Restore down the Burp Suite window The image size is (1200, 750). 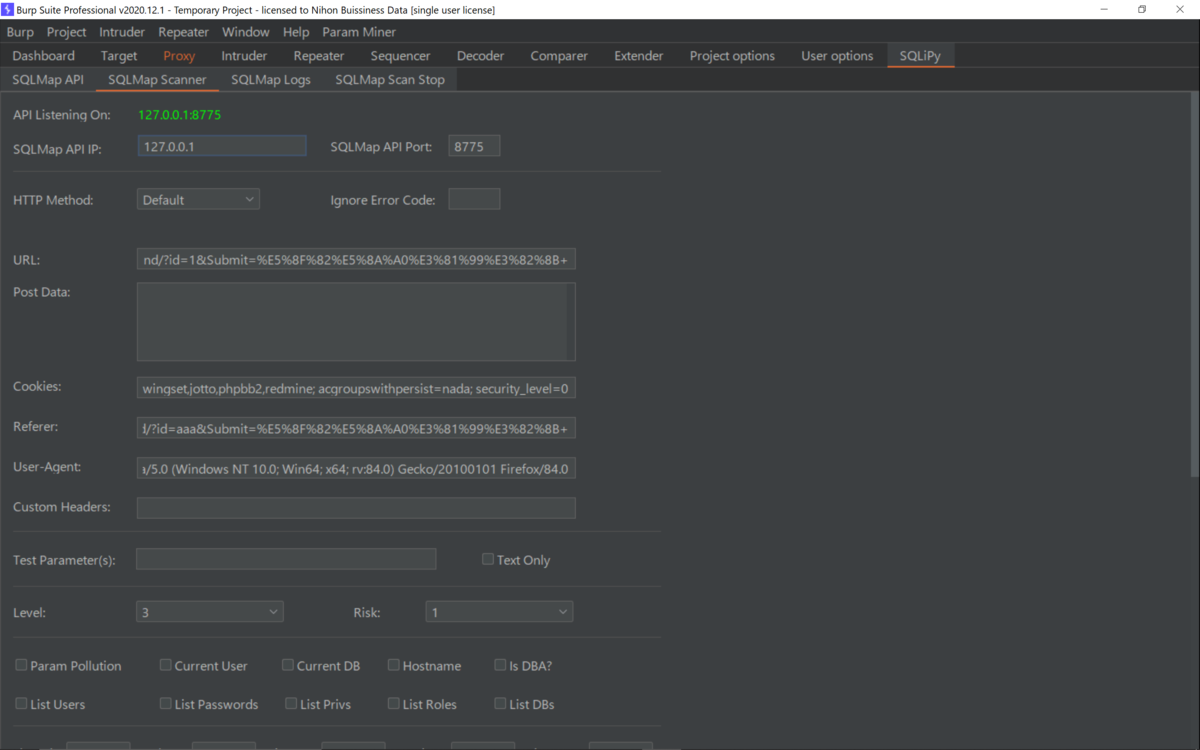tap(1142, 9)
